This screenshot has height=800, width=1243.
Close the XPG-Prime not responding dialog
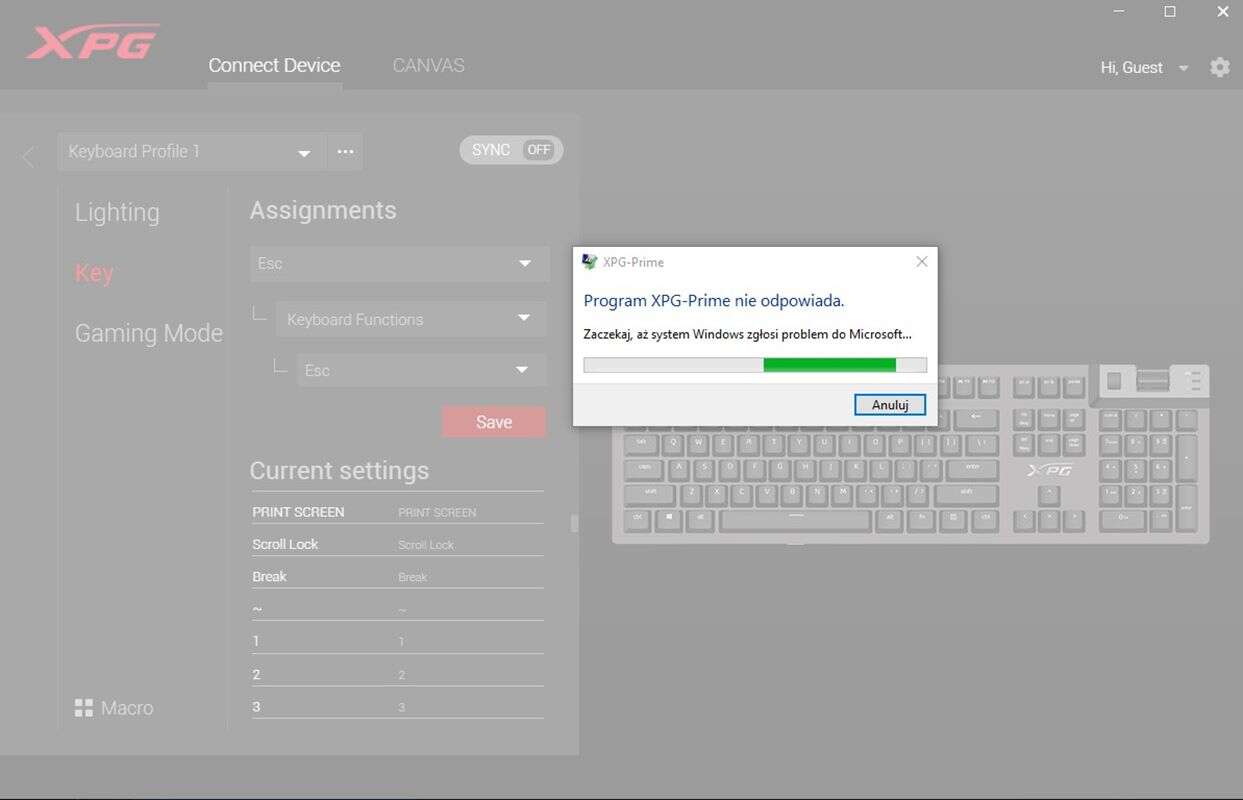(x=921, y=262)
